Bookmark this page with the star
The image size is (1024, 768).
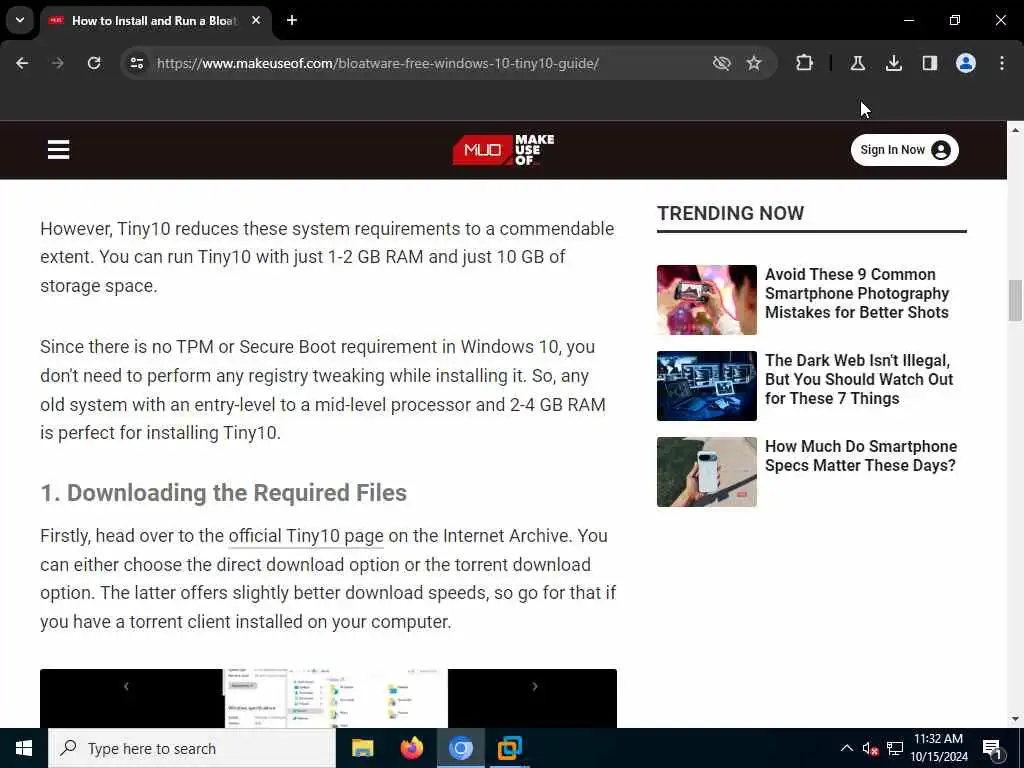pos(754,63)
